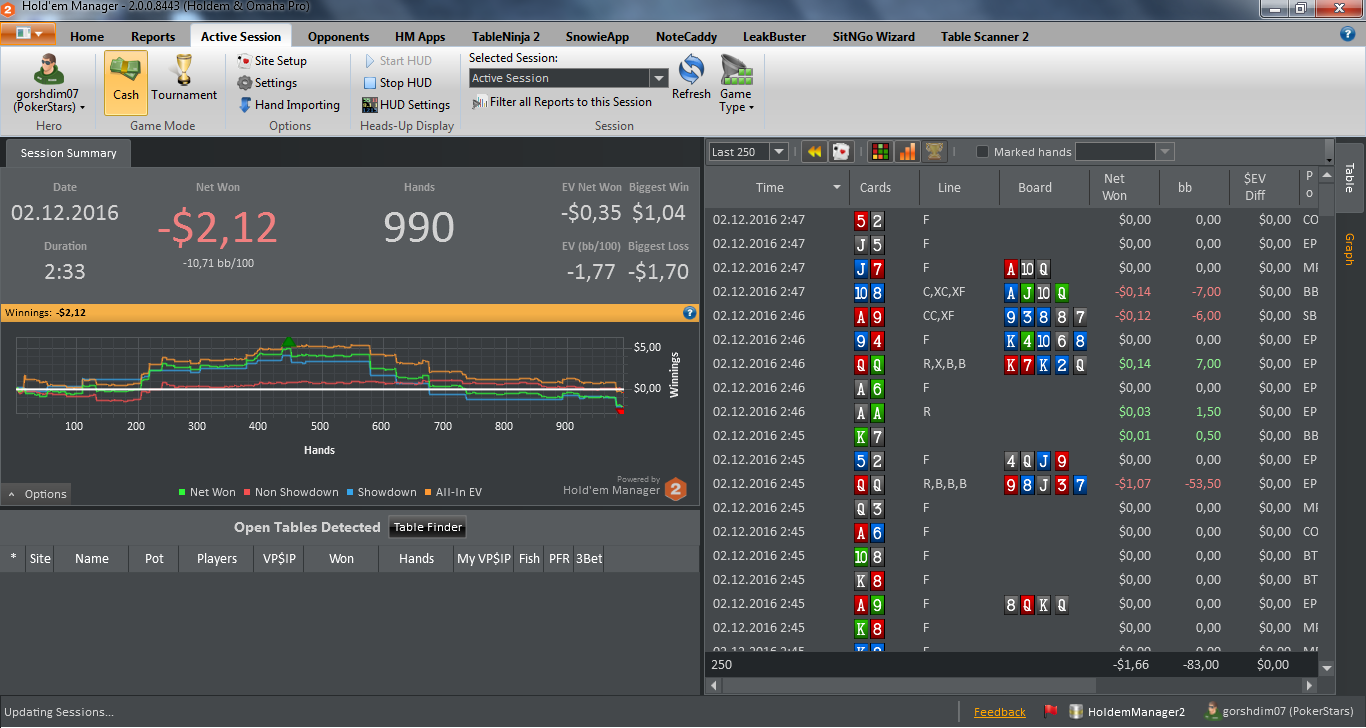Switch to the vertical Table tab
Screen dimensions: 1366x728
1349,177
